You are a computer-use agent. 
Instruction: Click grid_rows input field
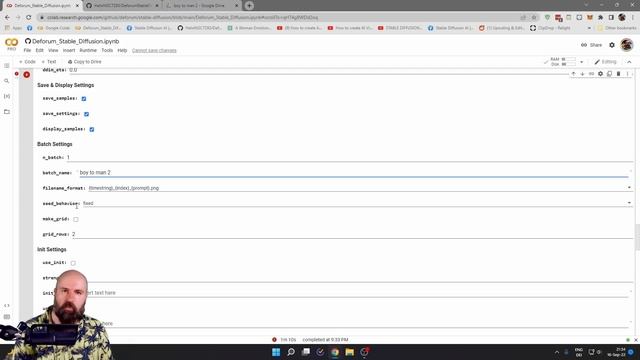click(x=352, y=234)
